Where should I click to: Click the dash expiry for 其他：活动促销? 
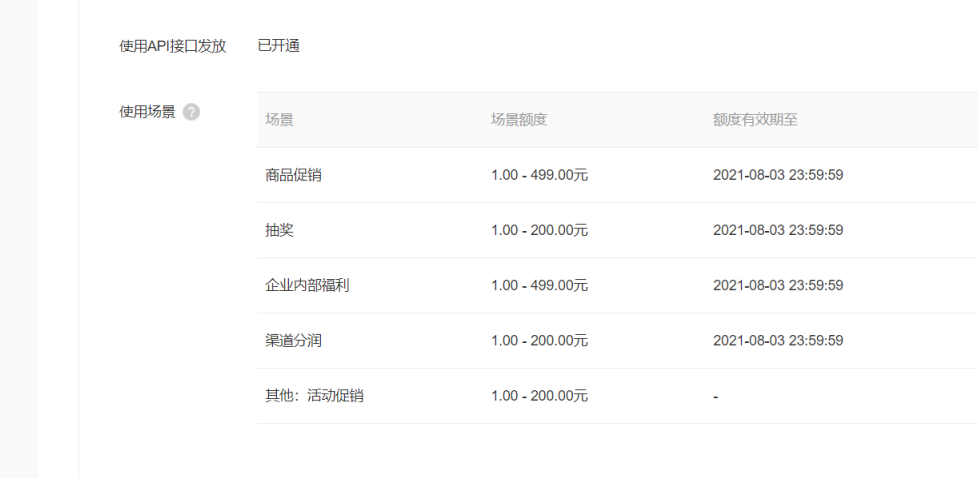pyautogui.click(x=715, y=397)
